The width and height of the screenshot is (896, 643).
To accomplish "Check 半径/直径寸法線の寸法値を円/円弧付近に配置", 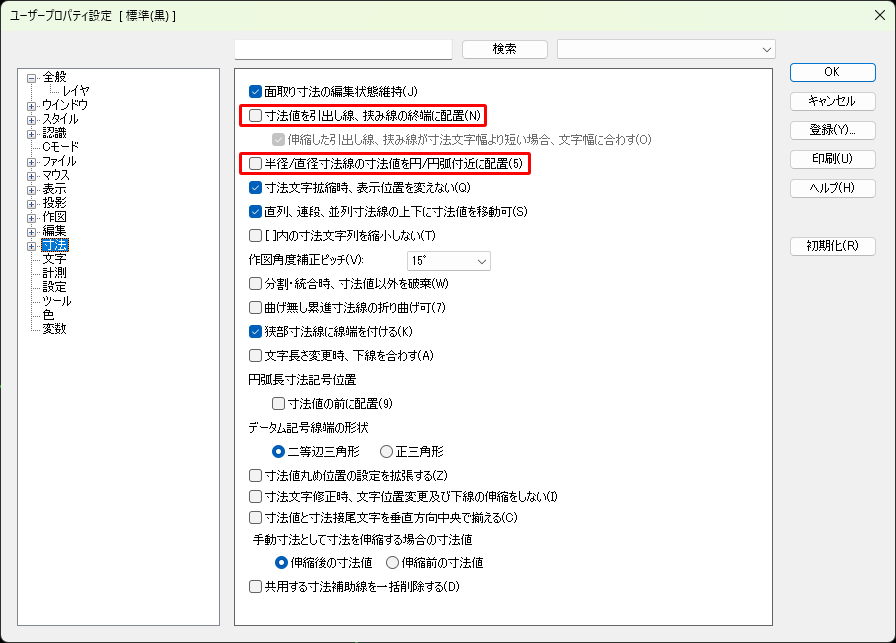I will pyautogui.click(x=256, y=163).
